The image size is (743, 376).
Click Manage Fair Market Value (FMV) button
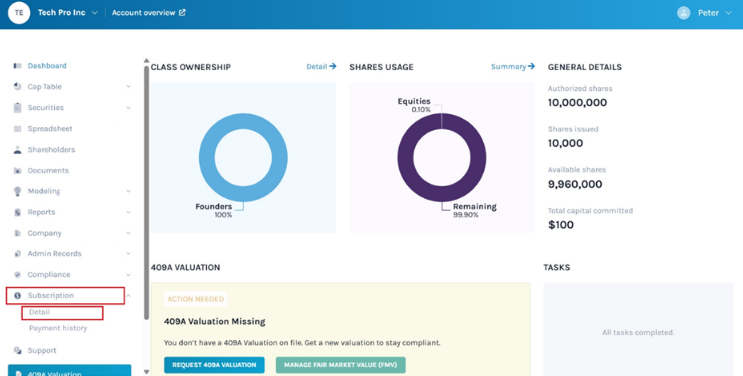pyautogui.click(x=340, y=365)
